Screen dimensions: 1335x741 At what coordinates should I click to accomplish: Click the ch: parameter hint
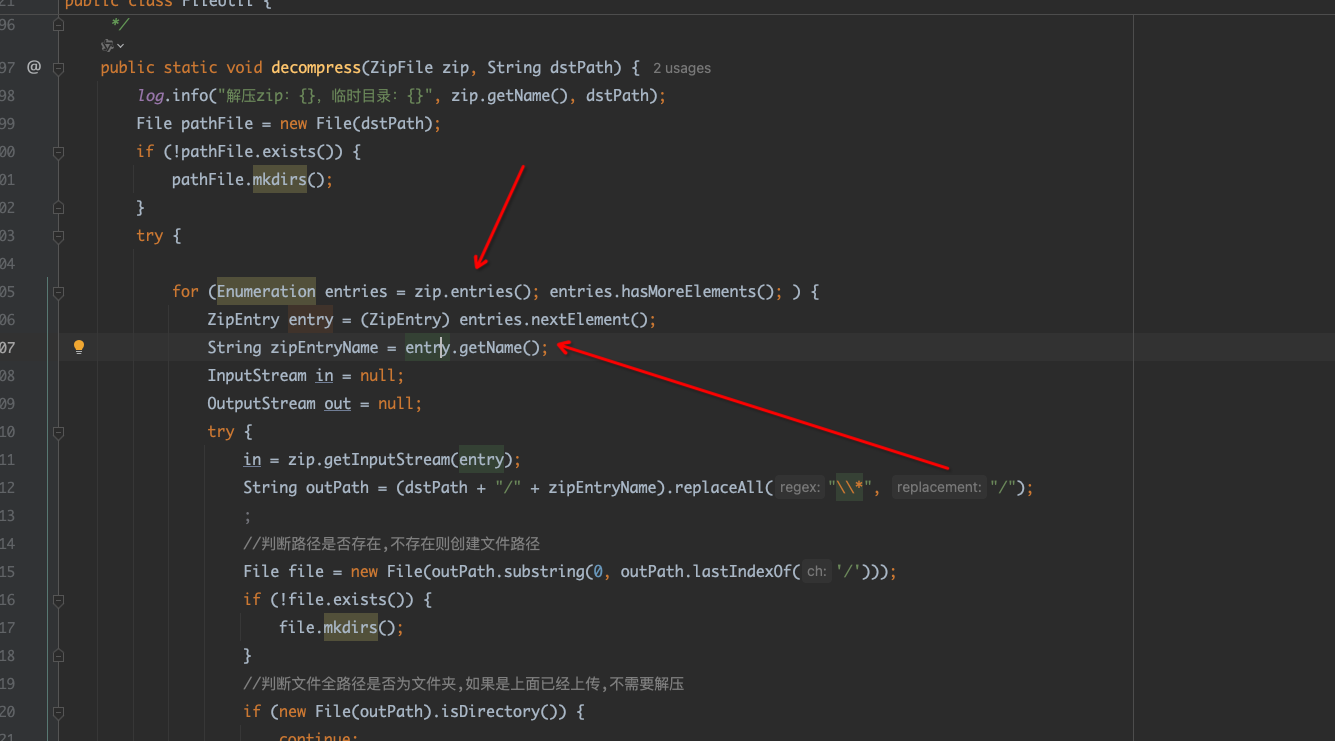(817, 572)
